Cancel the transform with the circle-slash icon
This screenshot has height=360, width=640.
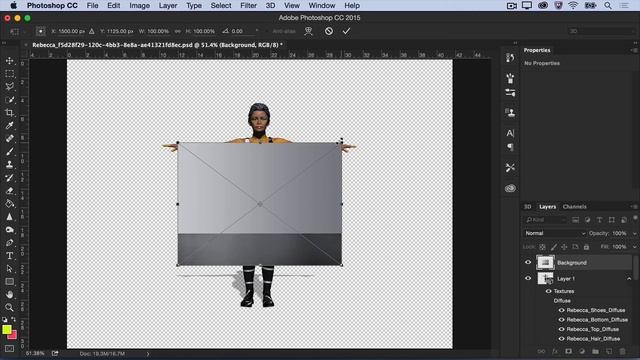pyautogui.click(x=329, y=31)
